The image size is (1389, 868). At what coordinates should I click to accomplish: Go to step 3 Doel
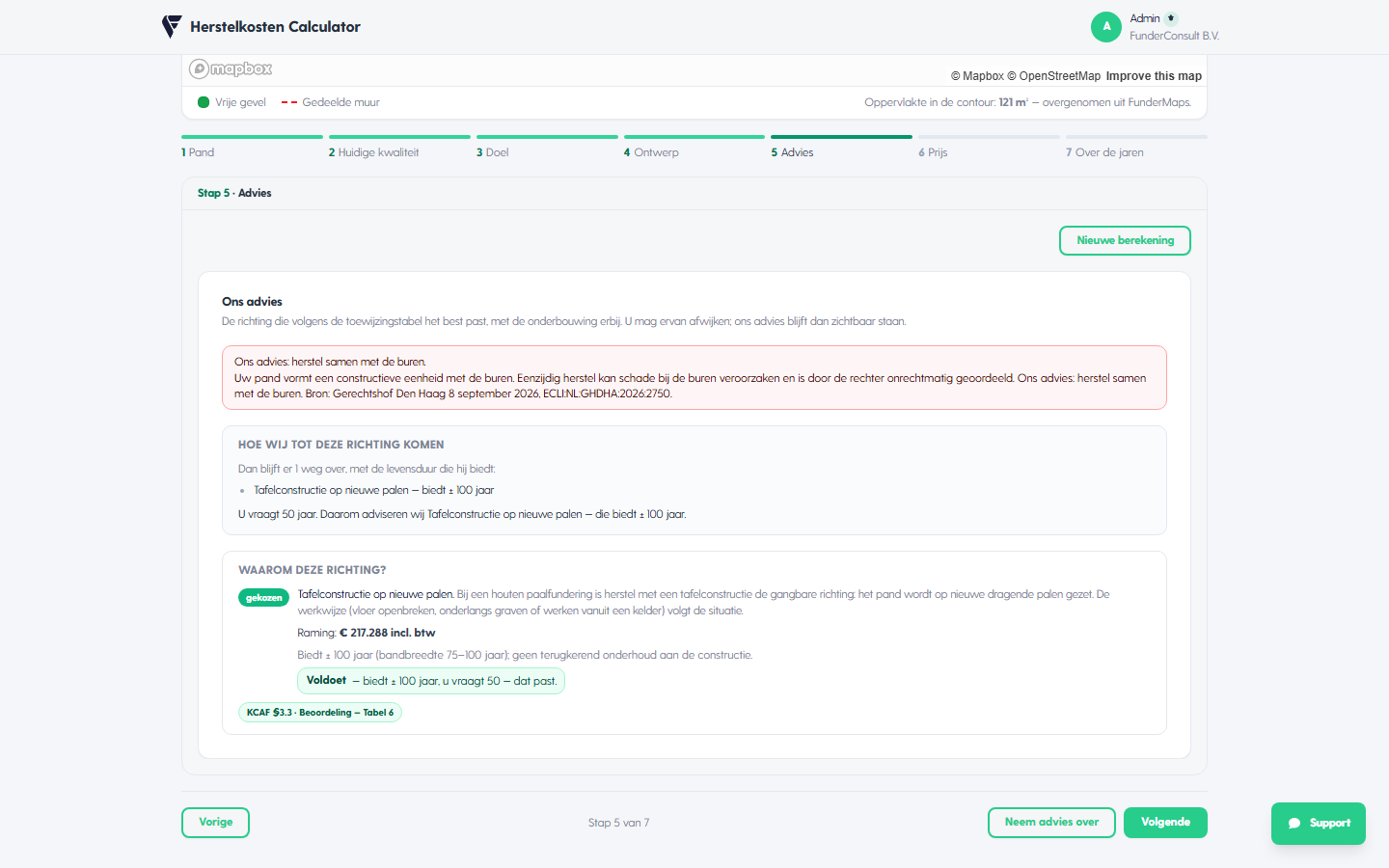click(x=547, y=147)
